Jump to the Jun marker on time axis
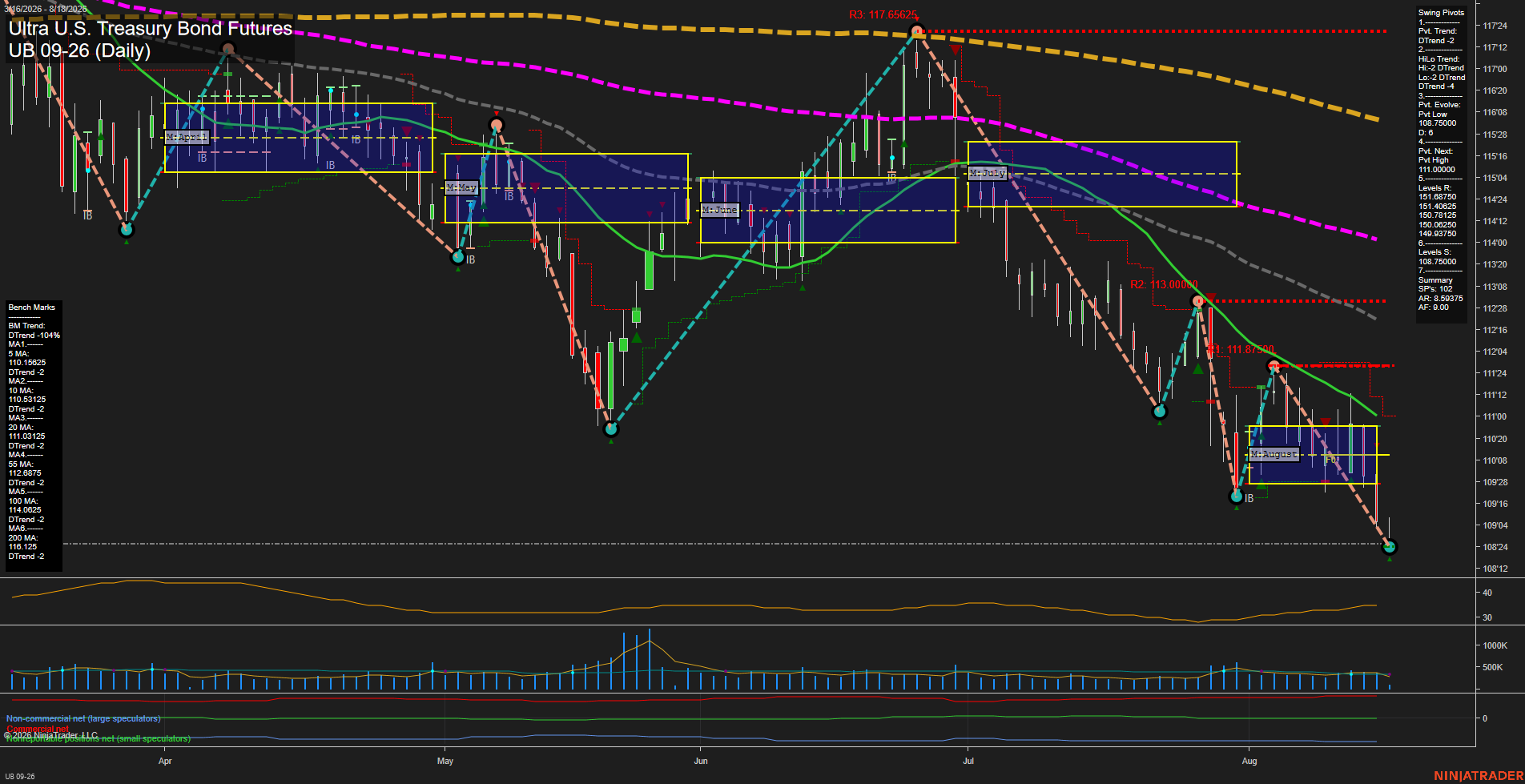The image size is (1525, 784). [701, 761]
